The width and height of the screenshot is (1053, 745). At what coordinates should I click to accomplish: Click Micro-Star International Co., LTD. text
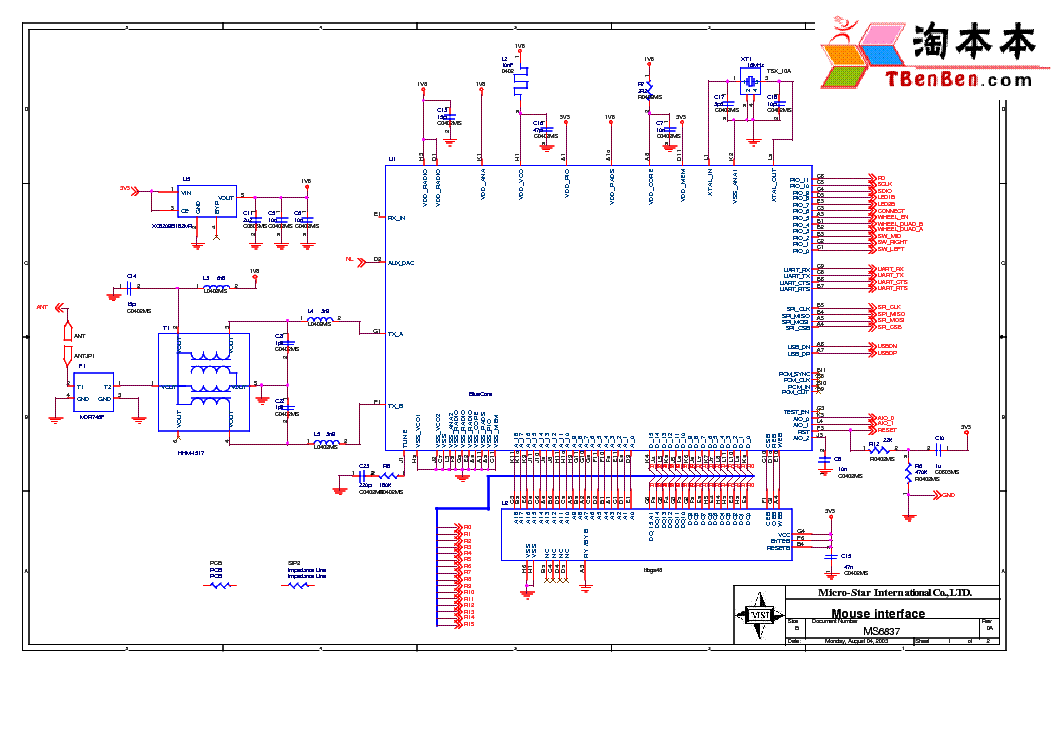[878, 593]
